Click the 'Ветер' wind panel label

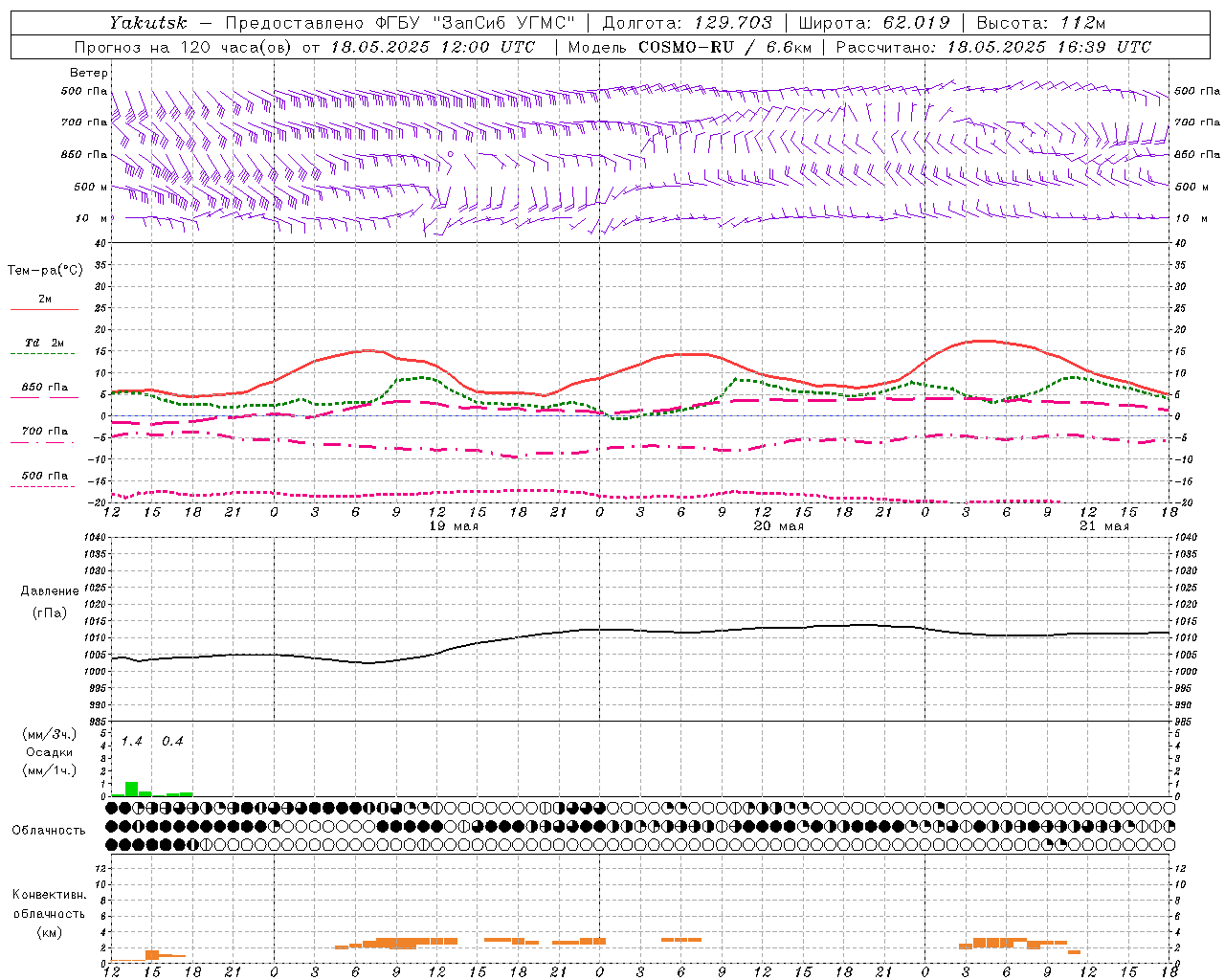click(89, 73)
